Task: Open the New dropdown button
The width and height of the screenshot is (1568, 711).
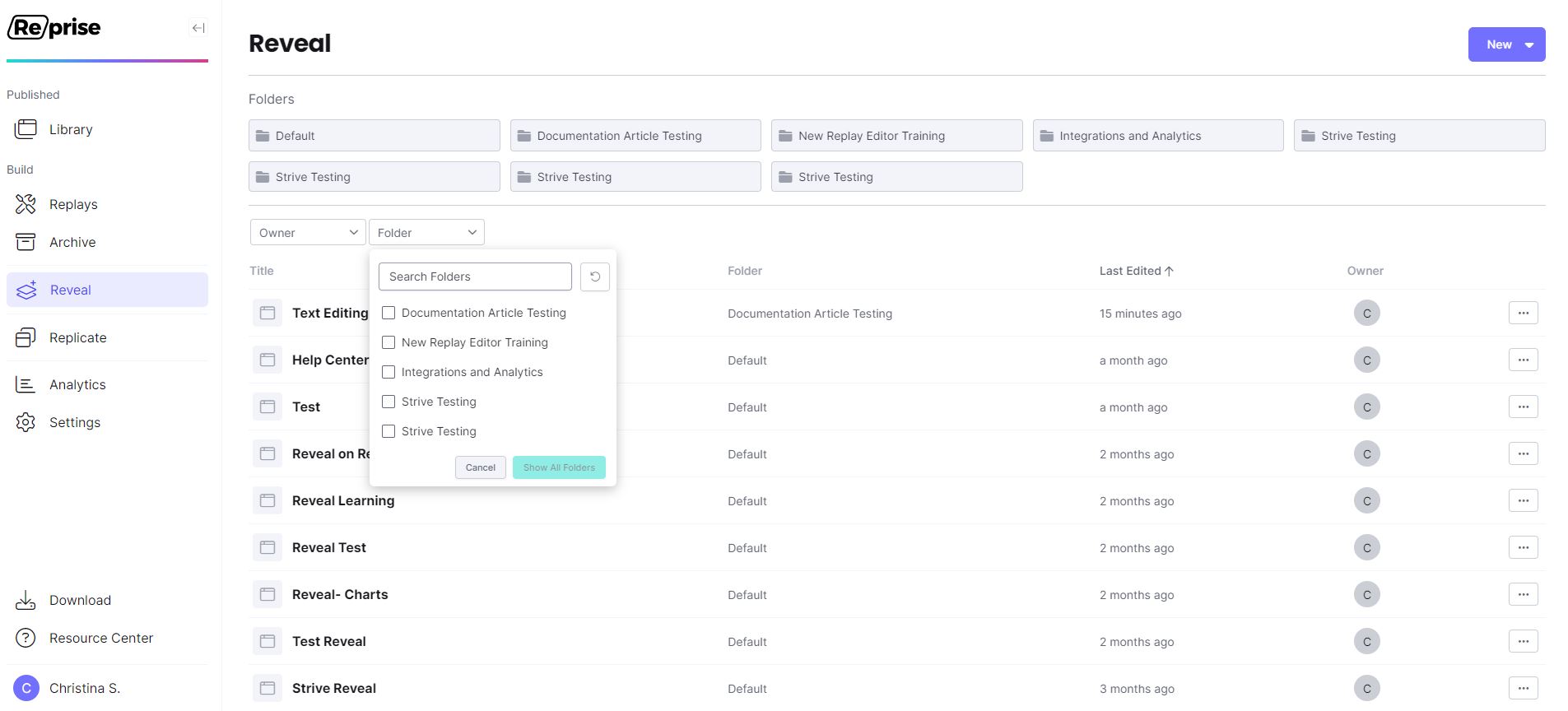Action: coord(1506,44)
